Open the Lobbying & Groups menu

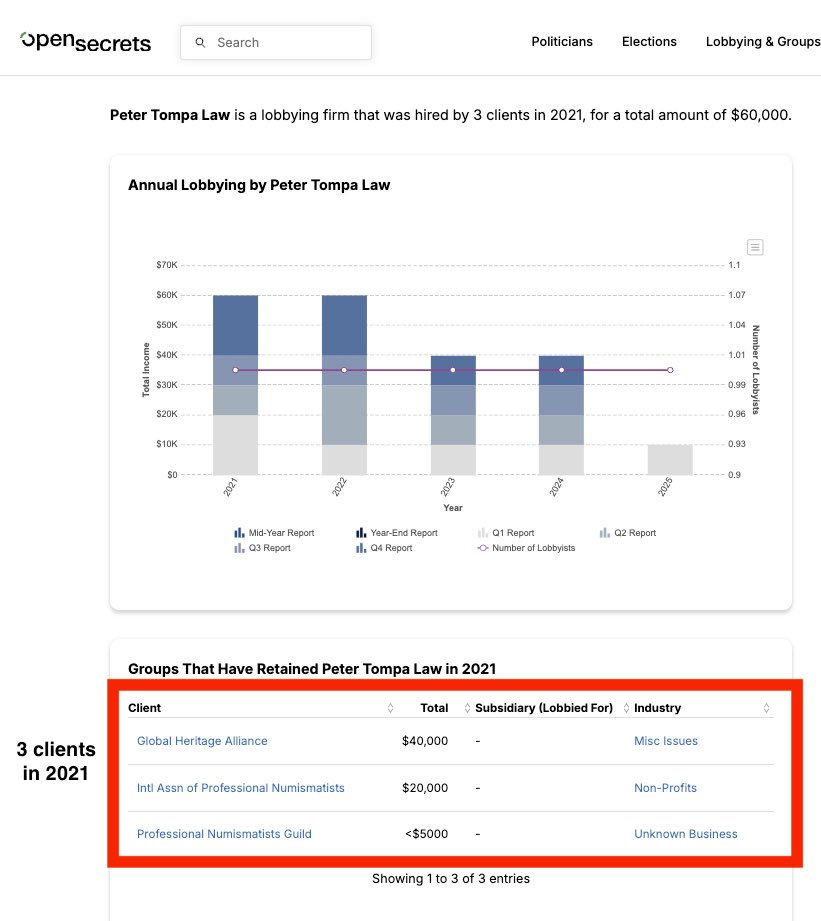(763, 42)
